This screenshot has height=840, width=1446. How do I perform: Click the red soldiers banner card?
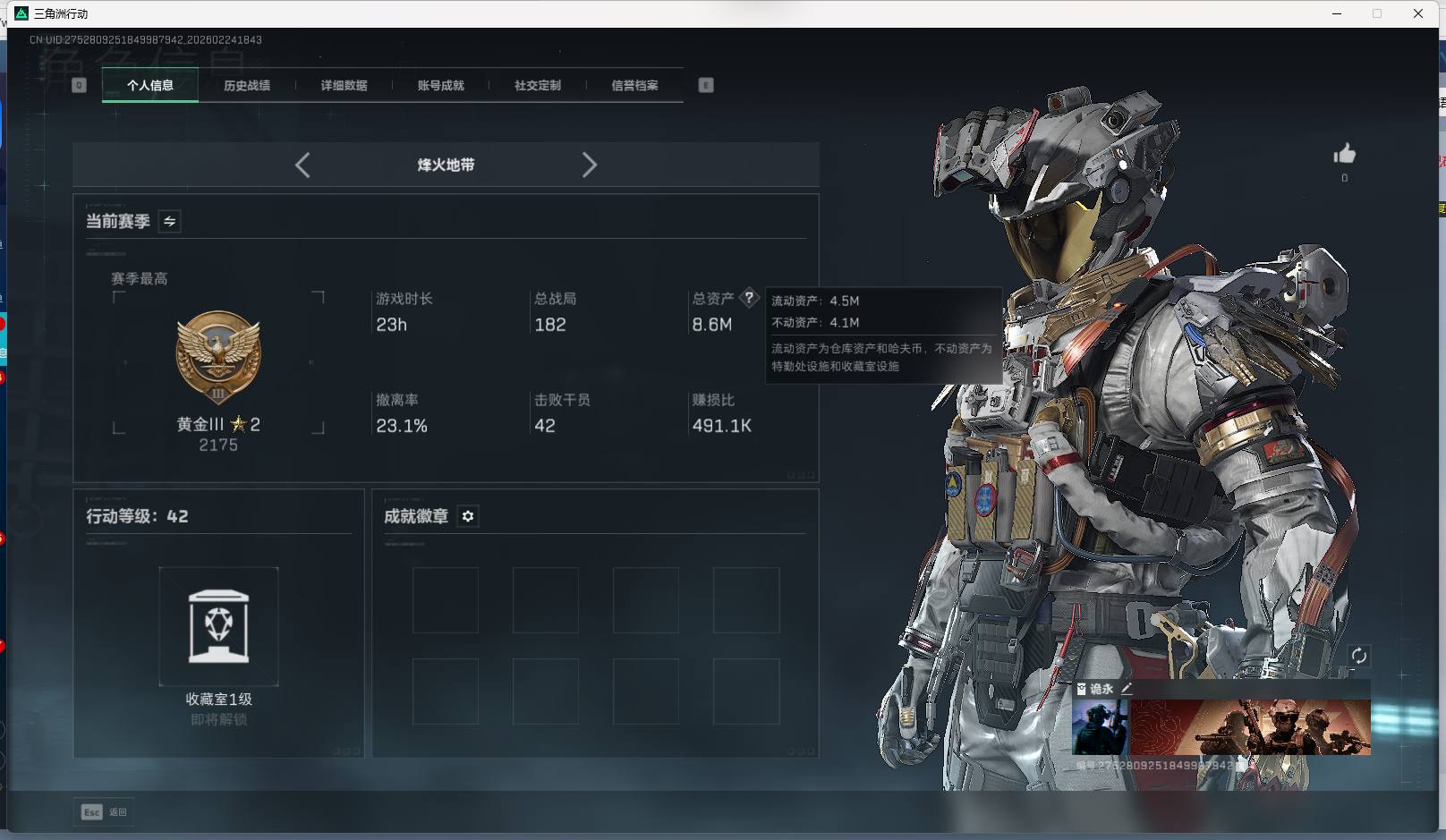(1250, 727)
